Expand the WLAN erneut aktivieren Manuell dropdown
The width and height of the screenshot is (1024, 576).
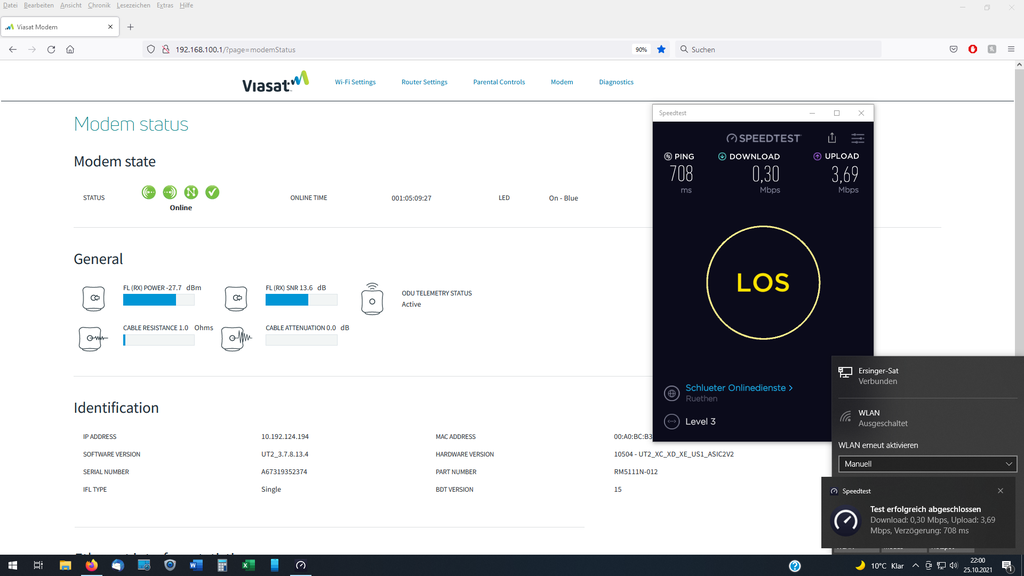click(x=927, y=464)
